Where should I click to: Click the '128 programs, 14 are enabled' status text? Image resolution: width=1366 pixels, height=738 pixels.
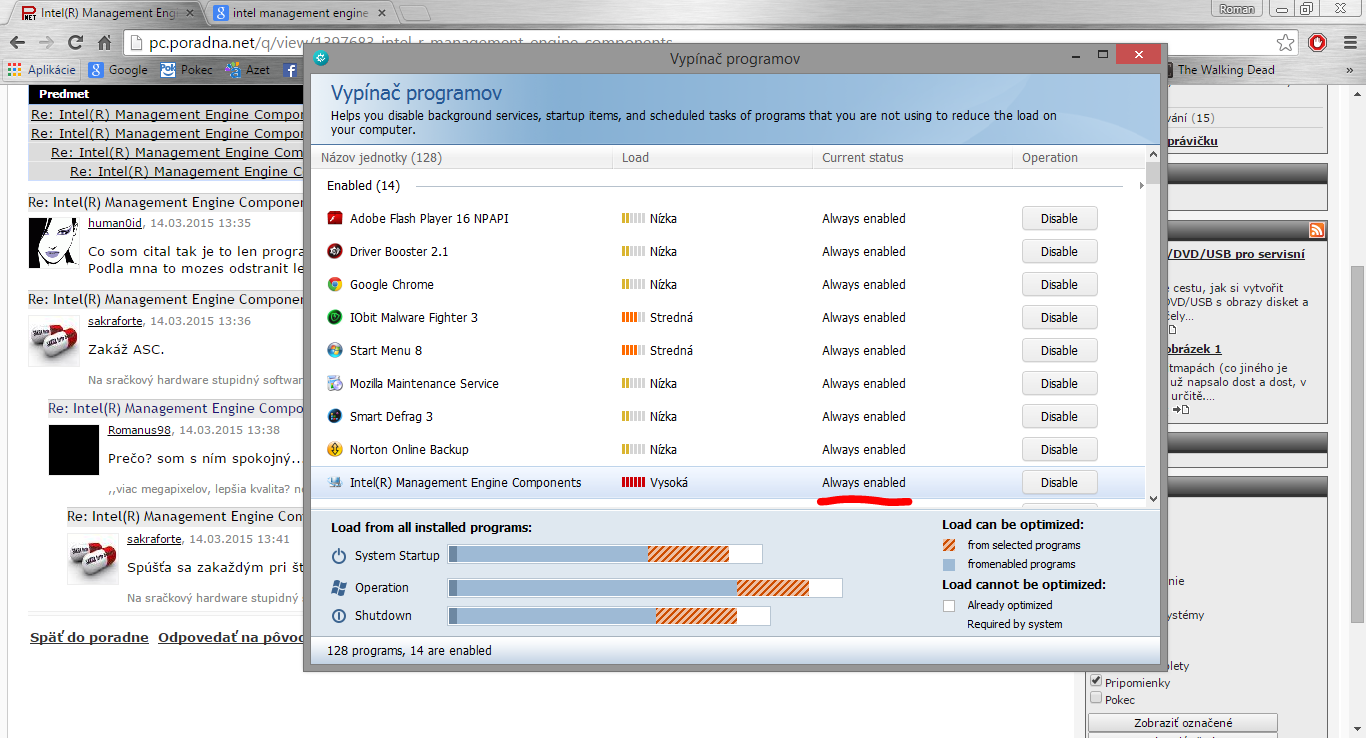tap(409, 650)
